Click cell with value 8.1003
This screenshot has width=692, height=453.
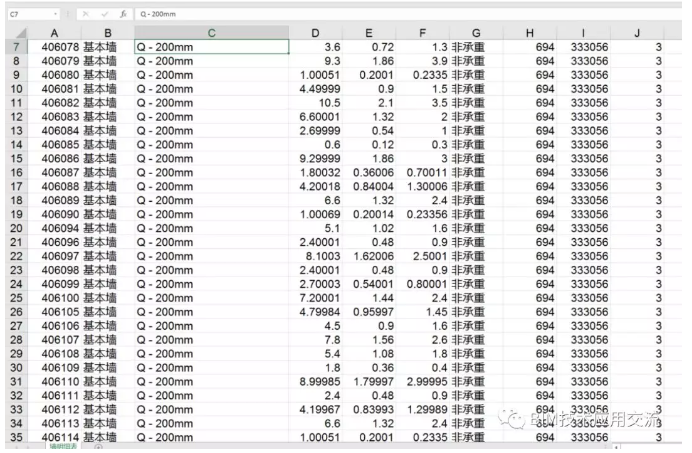click(315, 256)
